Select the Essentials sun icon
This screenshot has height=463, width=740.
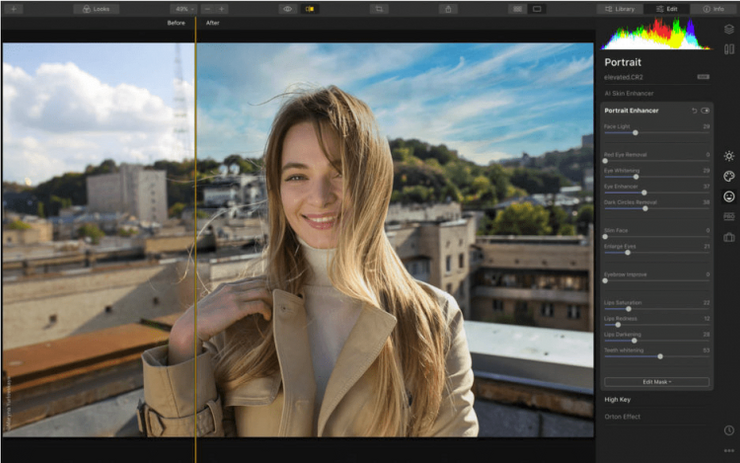(729, 156)
